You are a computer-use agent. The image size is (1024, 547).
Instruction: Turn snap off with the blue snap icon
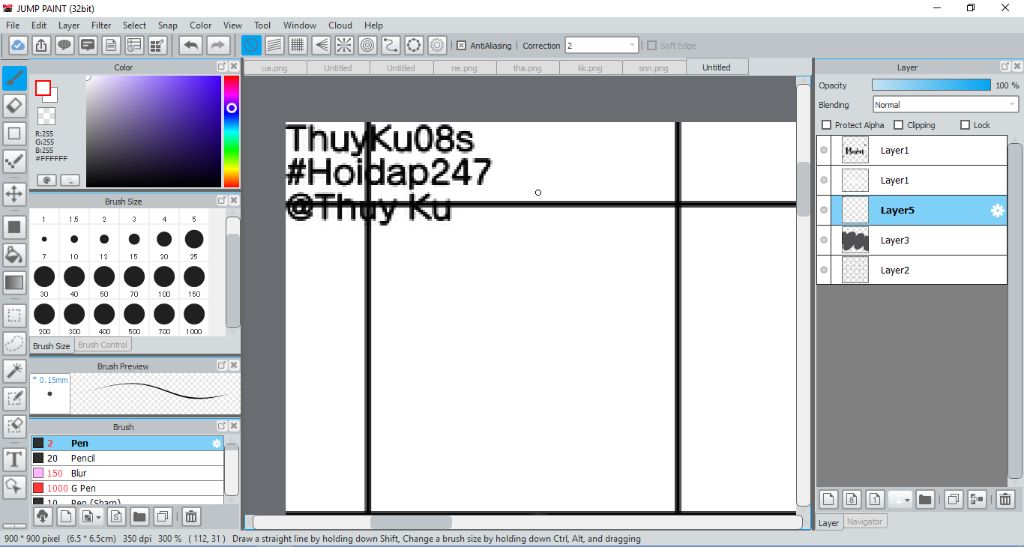coord(251,45)
